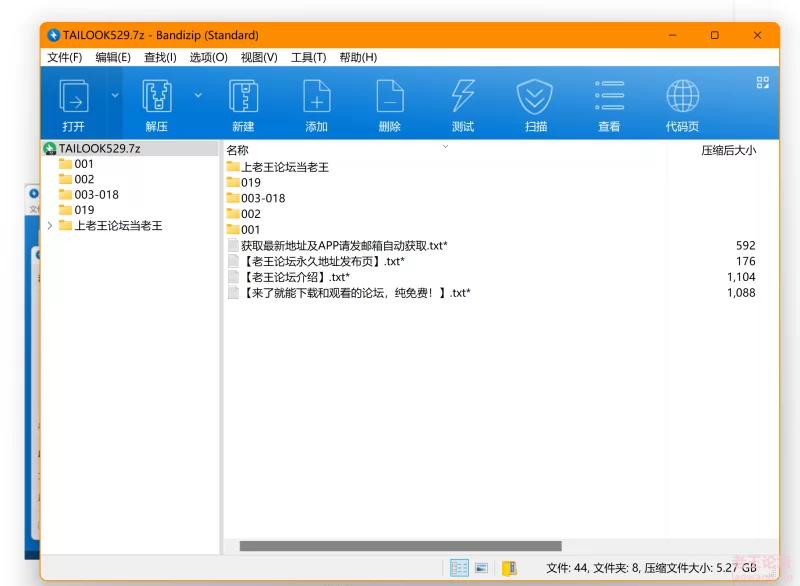Click the Open (打开) toolbar icon
800x586 pixels.
74,96
